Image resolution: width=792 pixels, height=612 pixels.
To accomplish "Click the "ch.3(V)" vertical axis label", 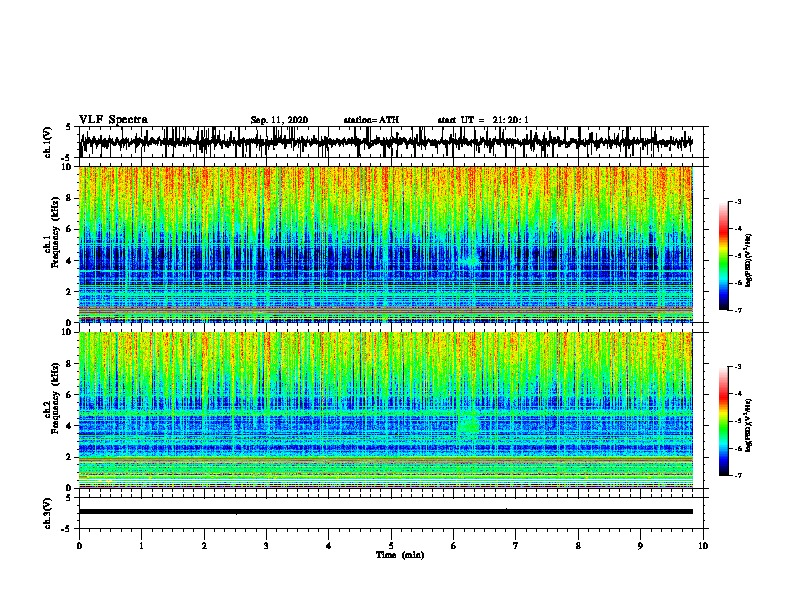I will click(48, 513).
